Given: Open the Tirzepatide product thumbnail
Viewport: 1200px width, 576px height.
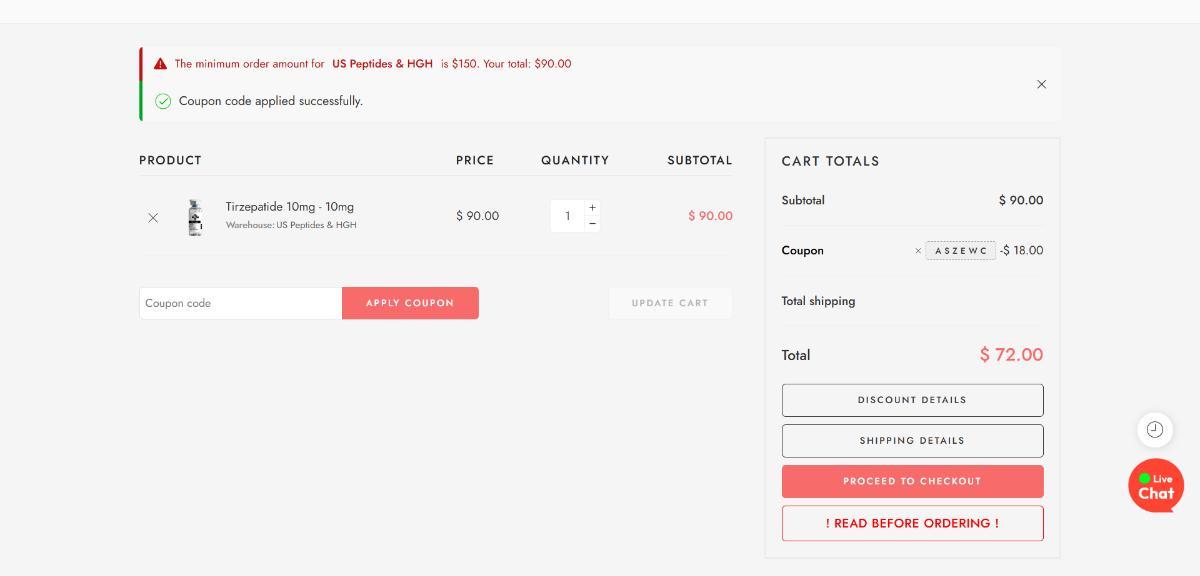Looking at the screenshot, I should click(195, 217).
